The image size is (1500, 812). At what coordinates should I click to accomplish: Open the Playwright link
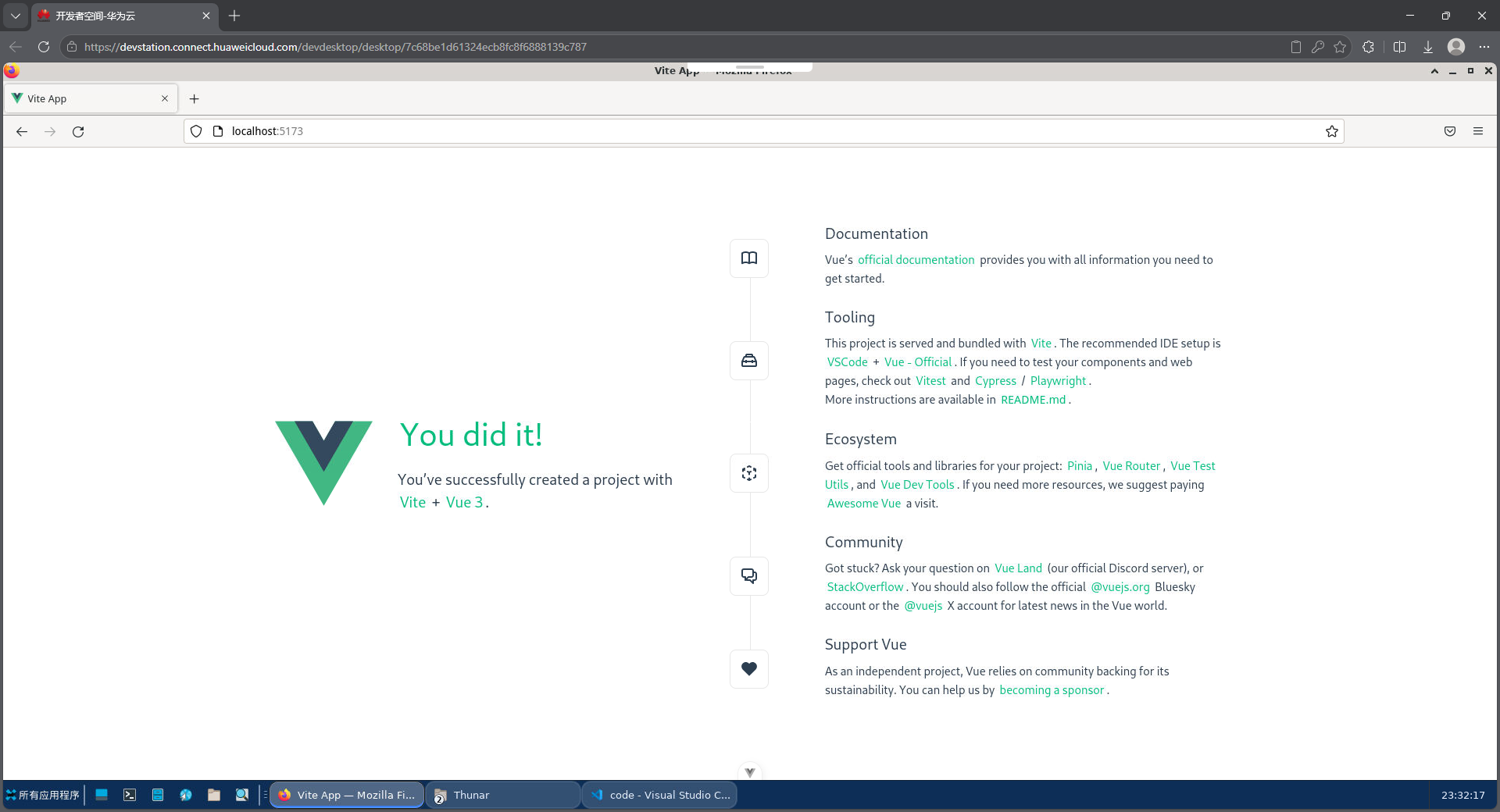[1058, 381]
